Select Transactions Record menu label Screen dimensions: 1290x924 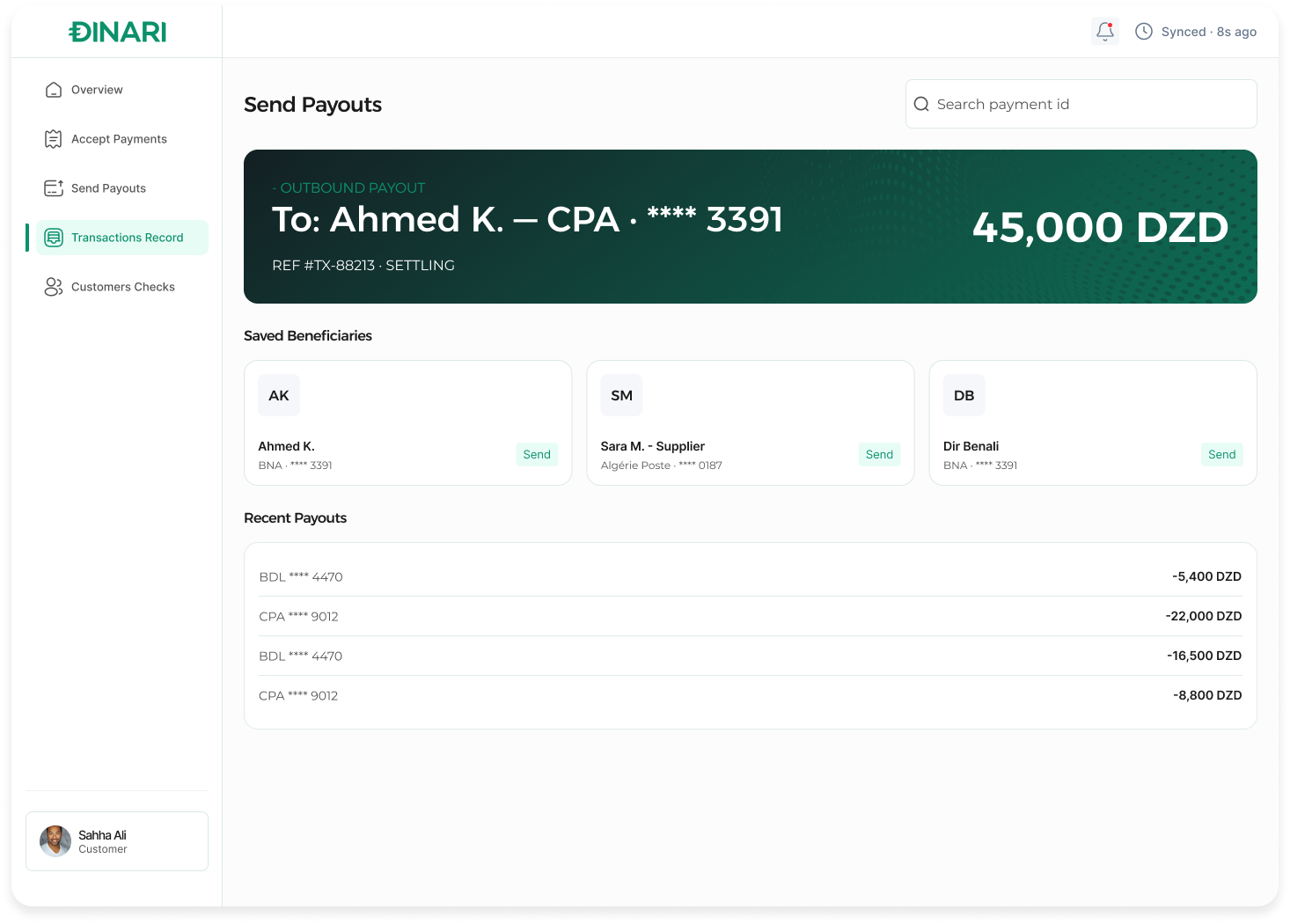(128, 238)
